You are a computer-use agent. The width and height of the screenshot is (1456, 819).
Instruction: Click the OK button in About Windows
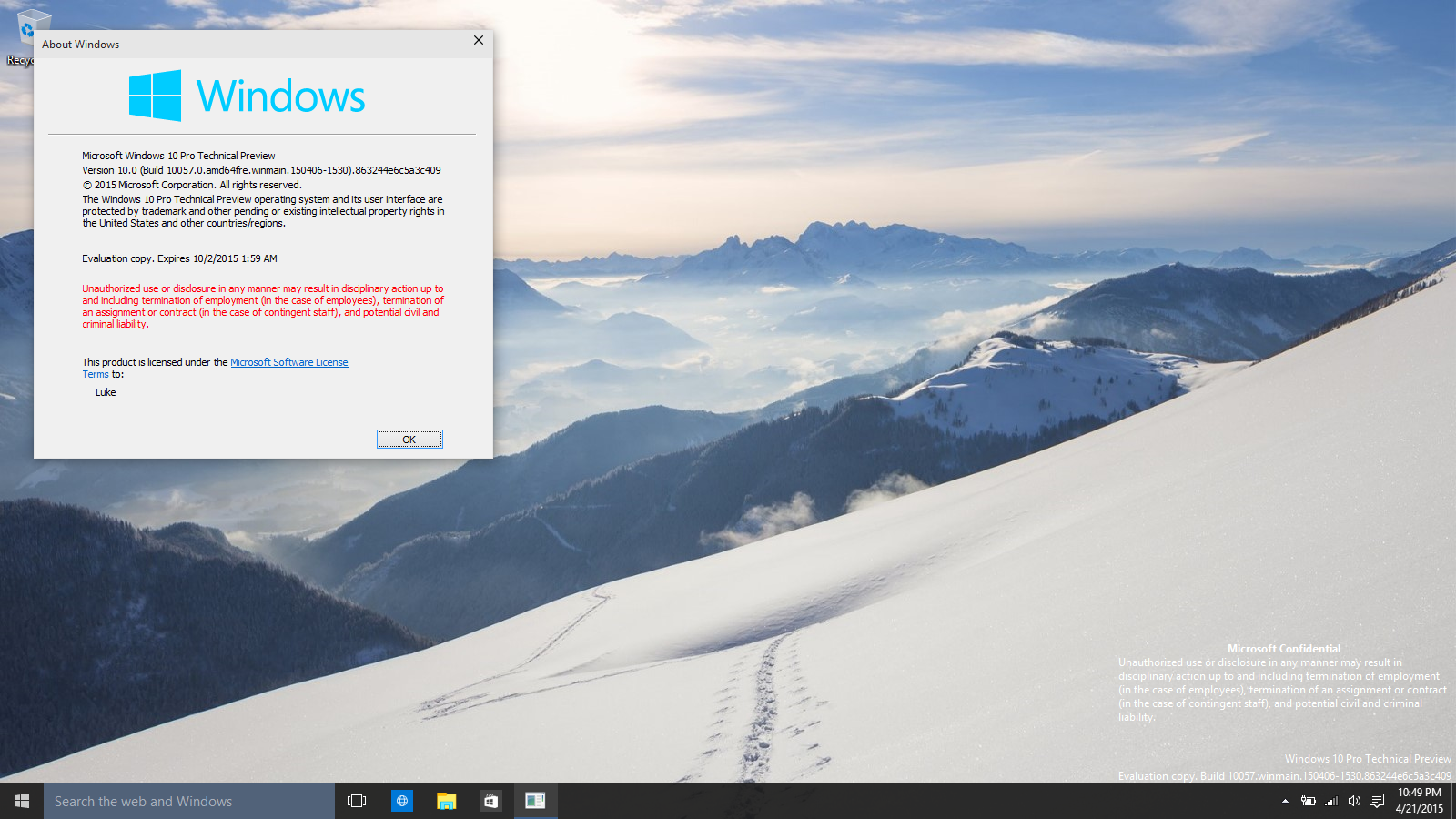pyautogui.click(x=409, y=440)
